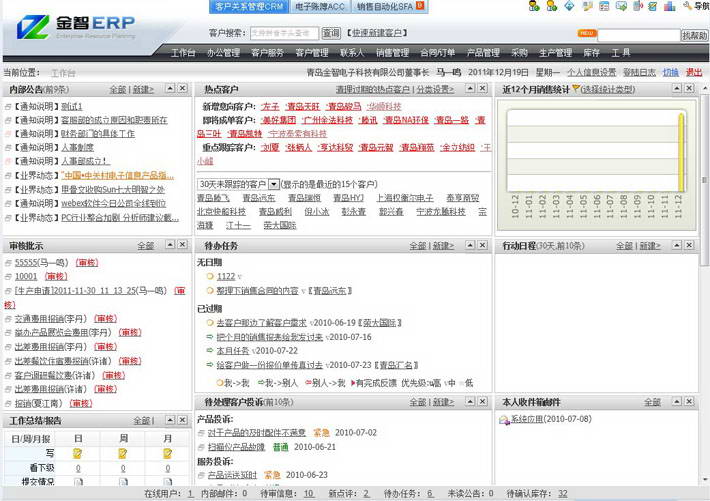This screenshot has width=710, height=501.
Task: Click the 找帮助 button
Action: (694, 35)
